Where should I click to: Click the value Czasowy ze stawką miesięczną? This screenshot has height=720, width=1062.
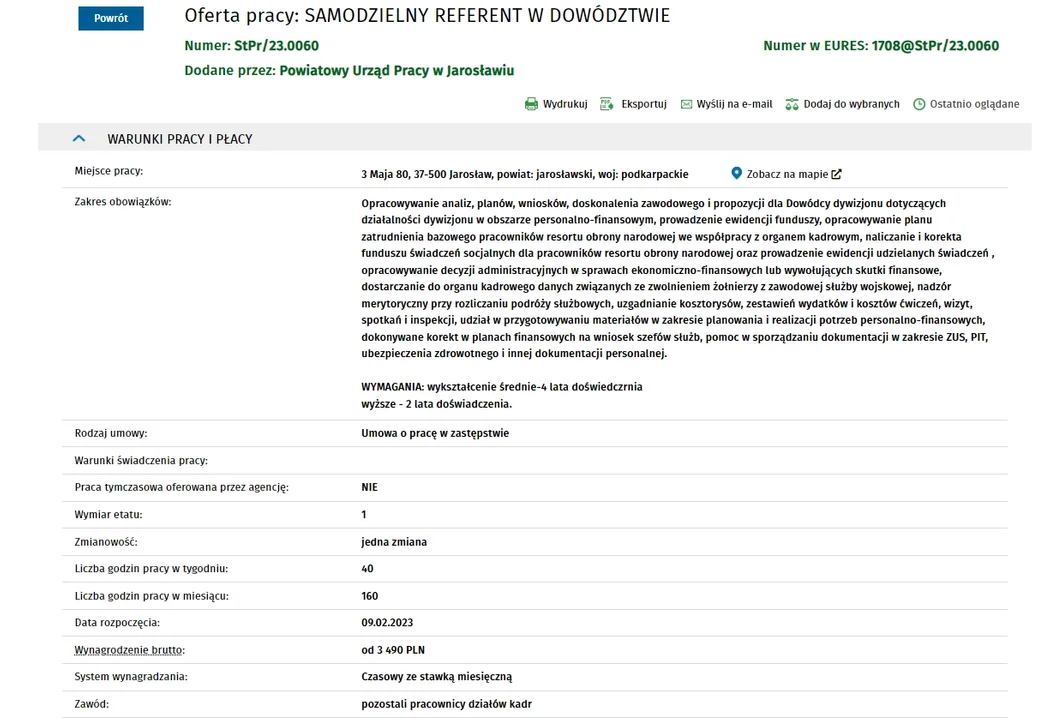(436, 677)
